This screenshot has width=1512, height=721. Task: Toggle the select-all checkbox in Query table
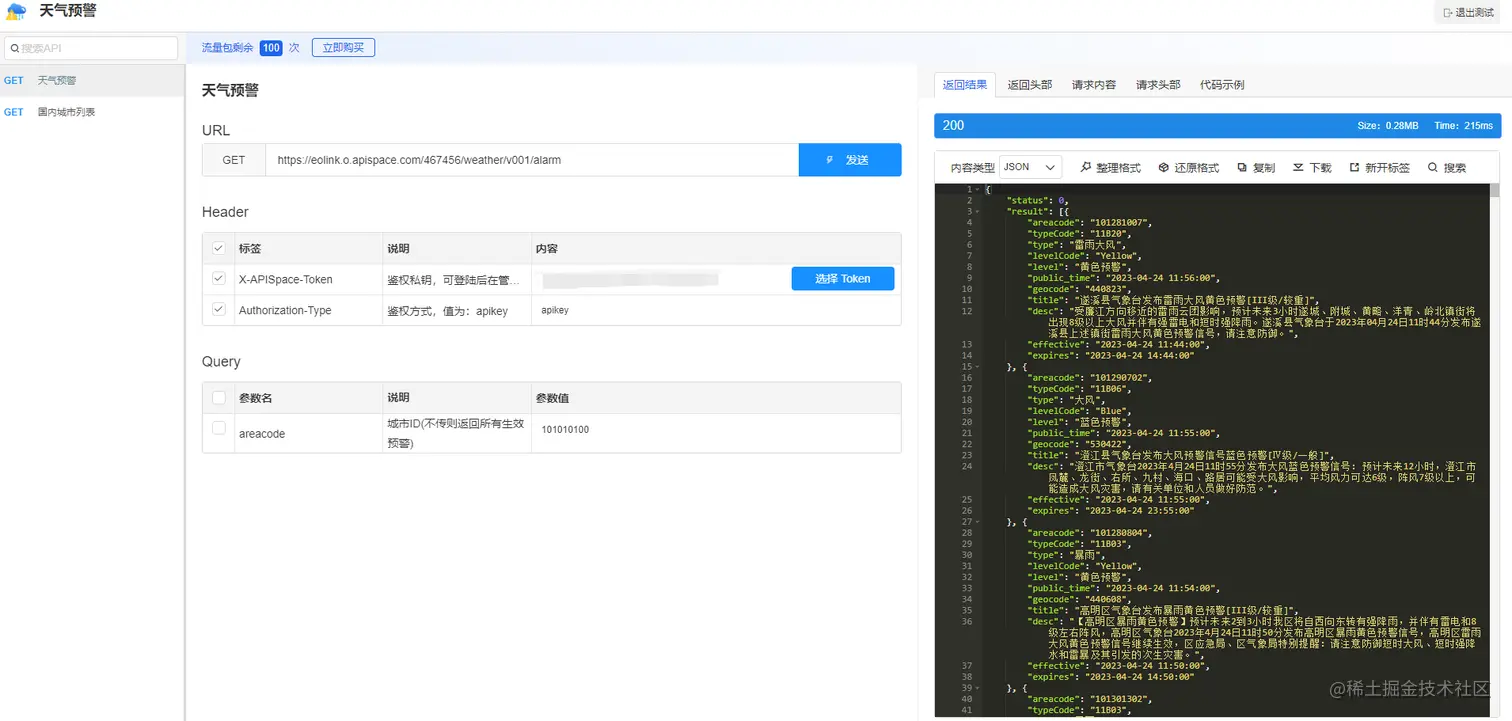[x=218, y=397]
